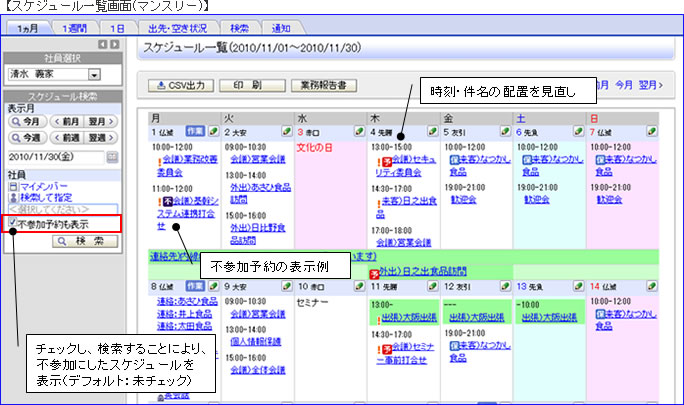
Task: Open 会議)セキュリティ委員会 event on day 4
Action: pyautogui.click(x=406, y=166)
